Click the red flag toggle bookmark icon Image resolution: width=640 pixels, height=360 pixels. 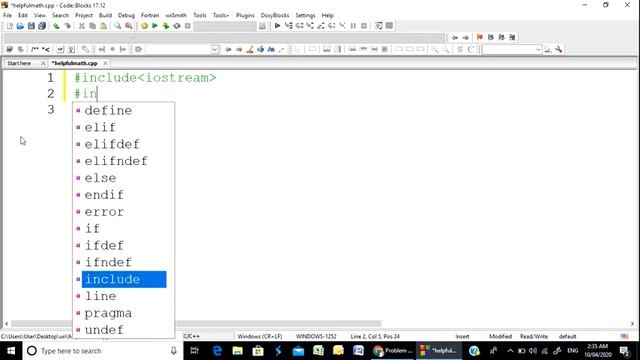(480, 38)
